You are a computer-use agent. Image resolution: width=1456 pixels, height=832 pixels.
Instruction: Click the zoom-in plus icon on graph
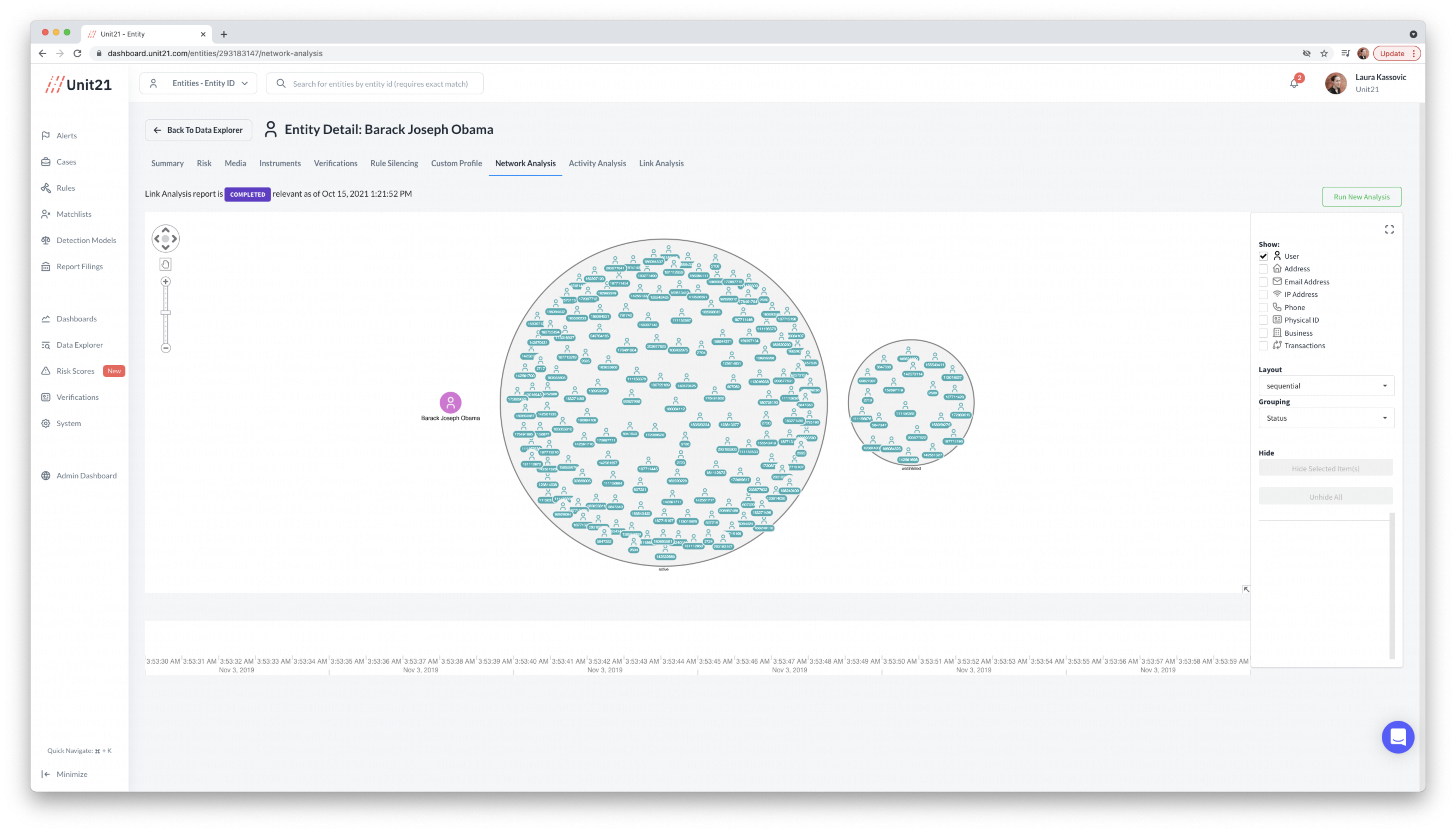click(166, 282)
